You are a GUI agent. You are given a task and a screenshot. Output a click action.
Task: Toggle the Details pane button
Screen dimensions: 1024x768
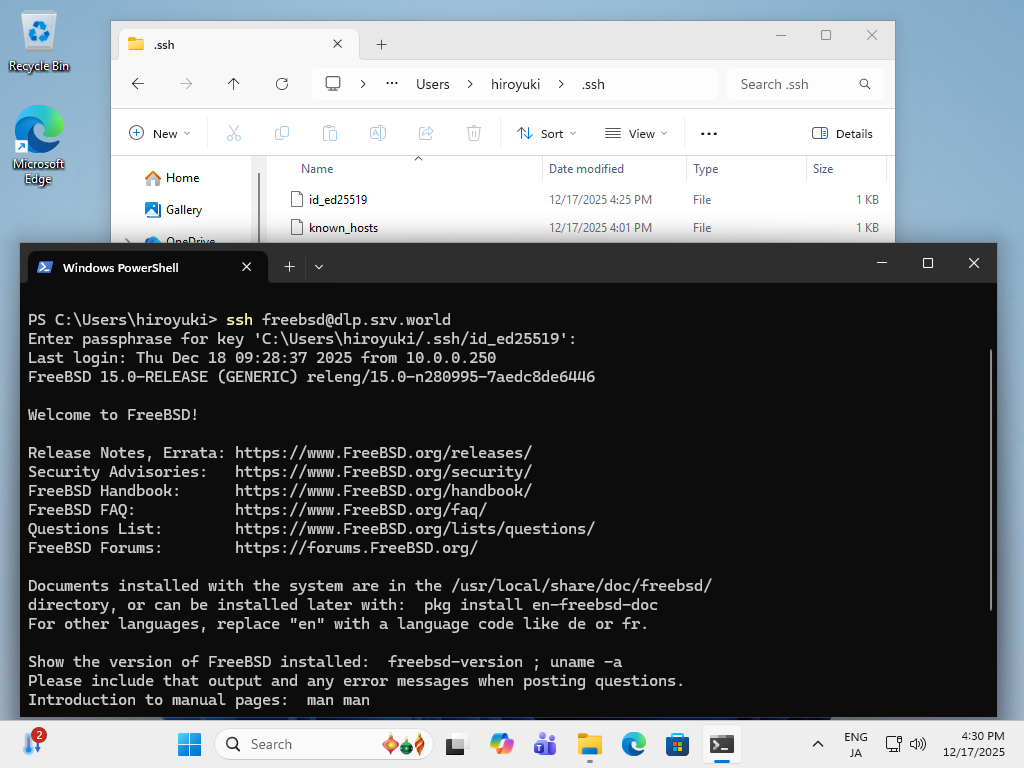pyautogui.click(x=842, y=133)
